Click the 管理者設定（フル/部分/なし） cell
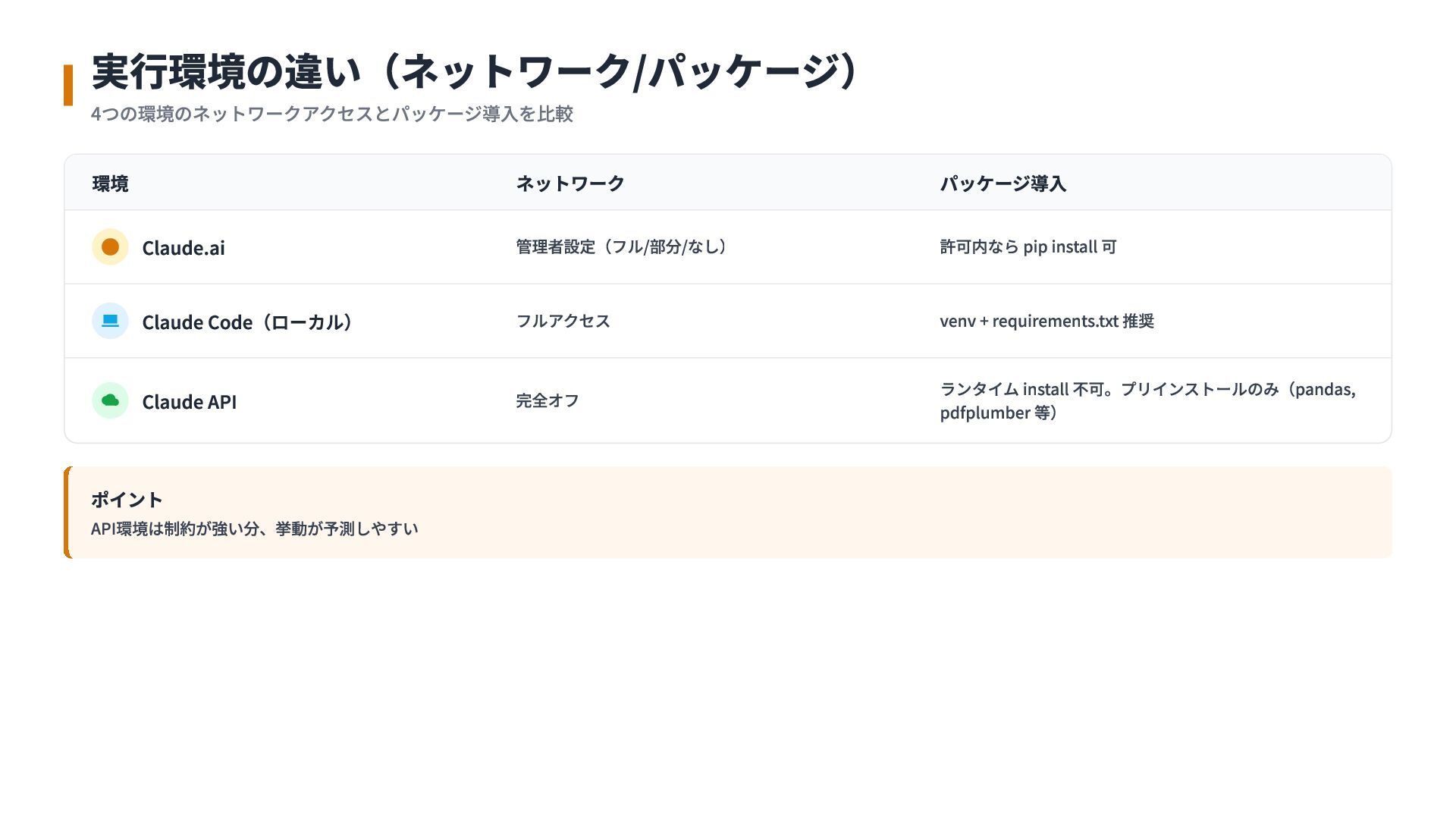This screenshot has height=819, width=1456. pos(621,247)
